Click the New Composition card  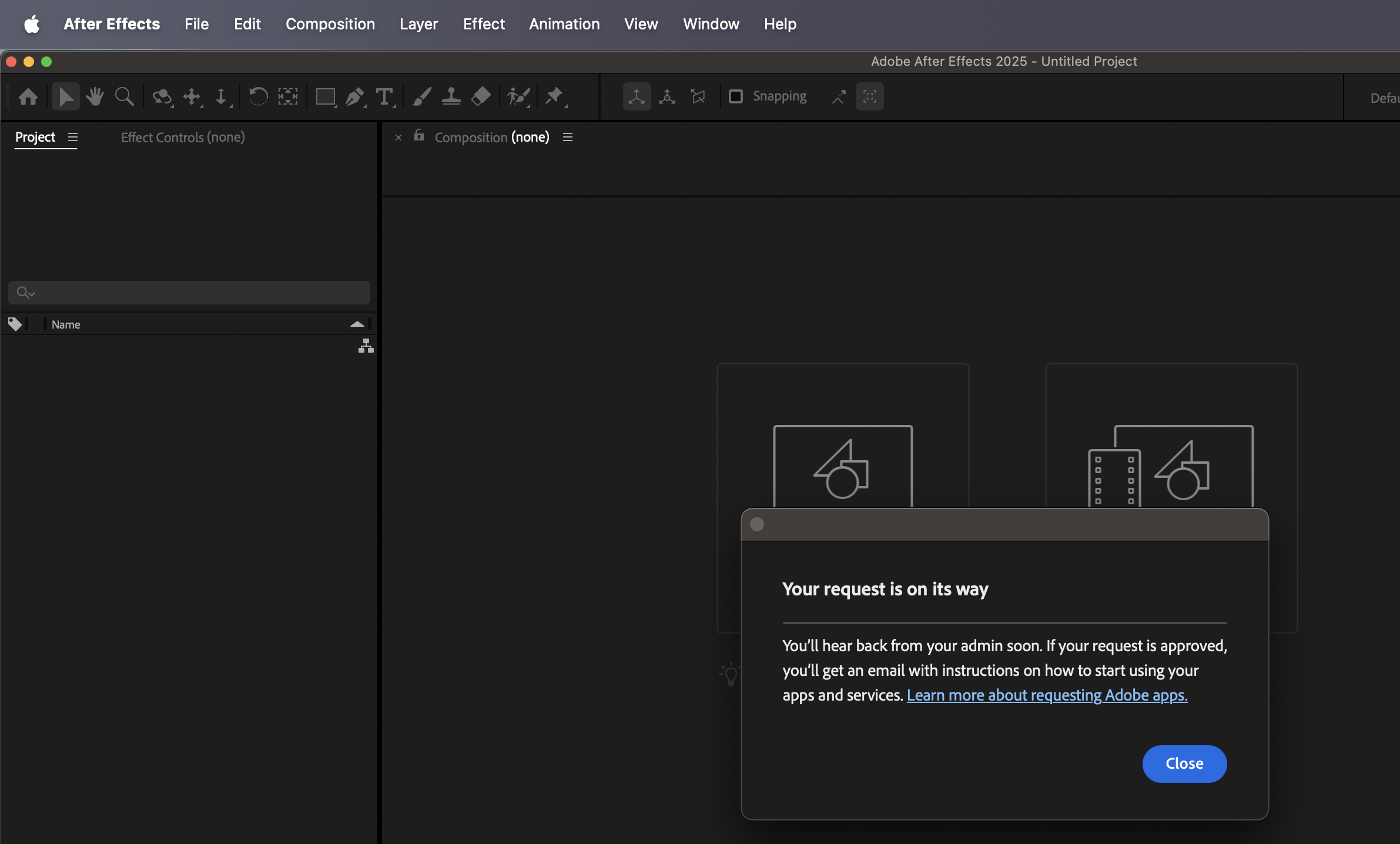tap(843, 435)
